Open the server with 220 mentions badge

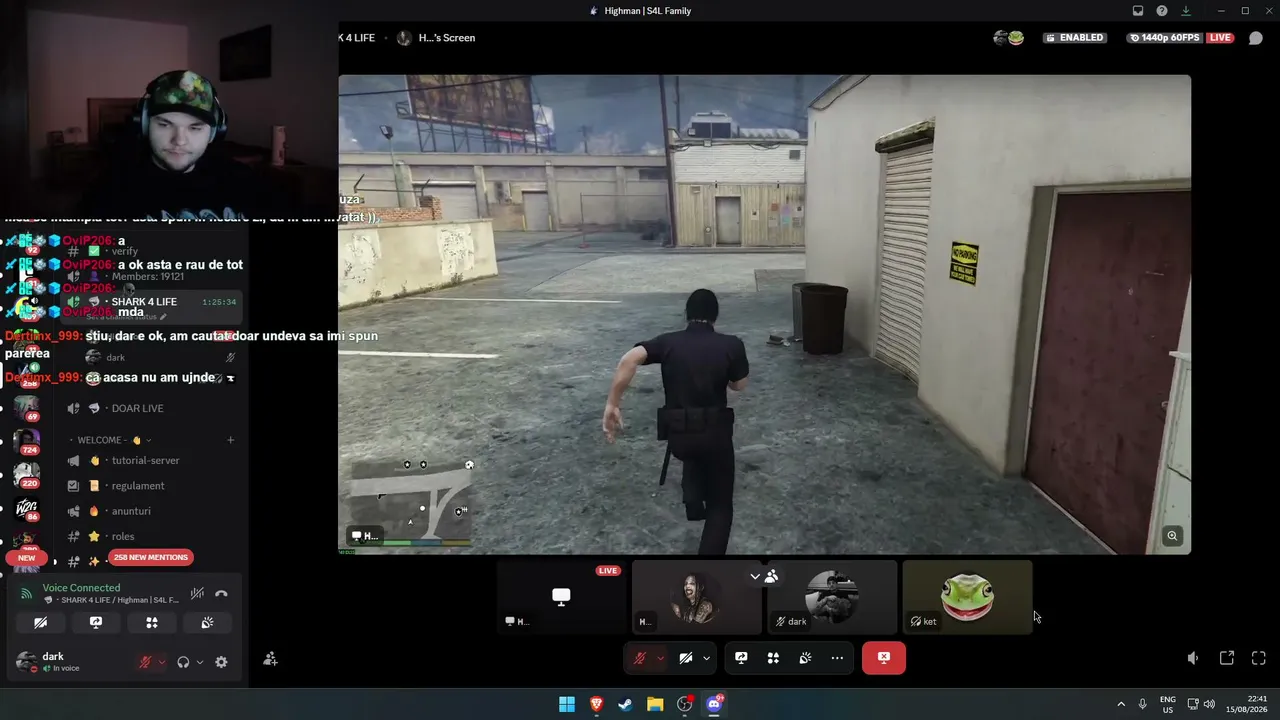pyautogui.click(x=27, y=474)
